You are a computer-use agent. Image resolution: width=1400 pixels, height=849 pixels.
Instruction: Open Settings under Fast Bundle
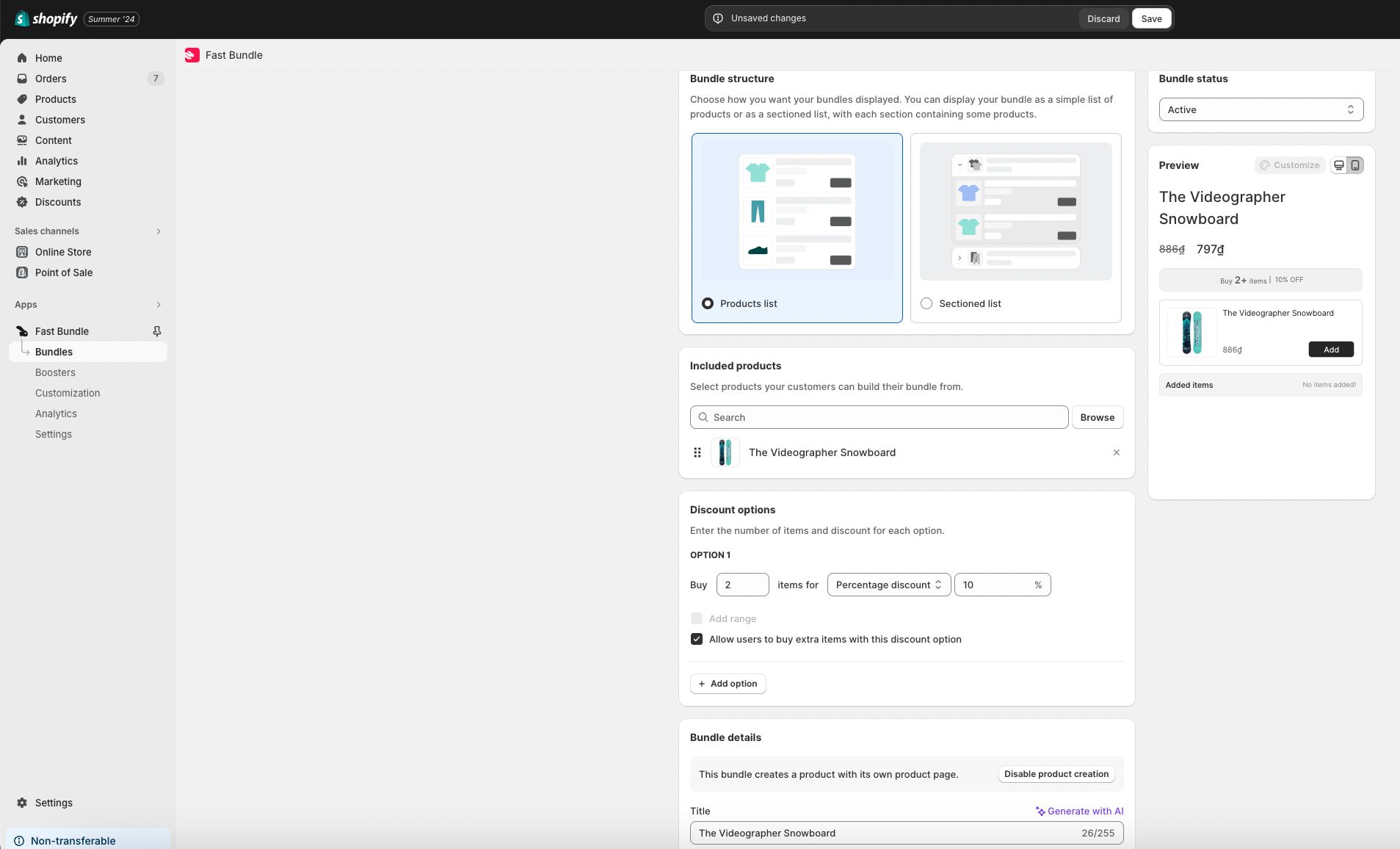[x=54, y=434]
